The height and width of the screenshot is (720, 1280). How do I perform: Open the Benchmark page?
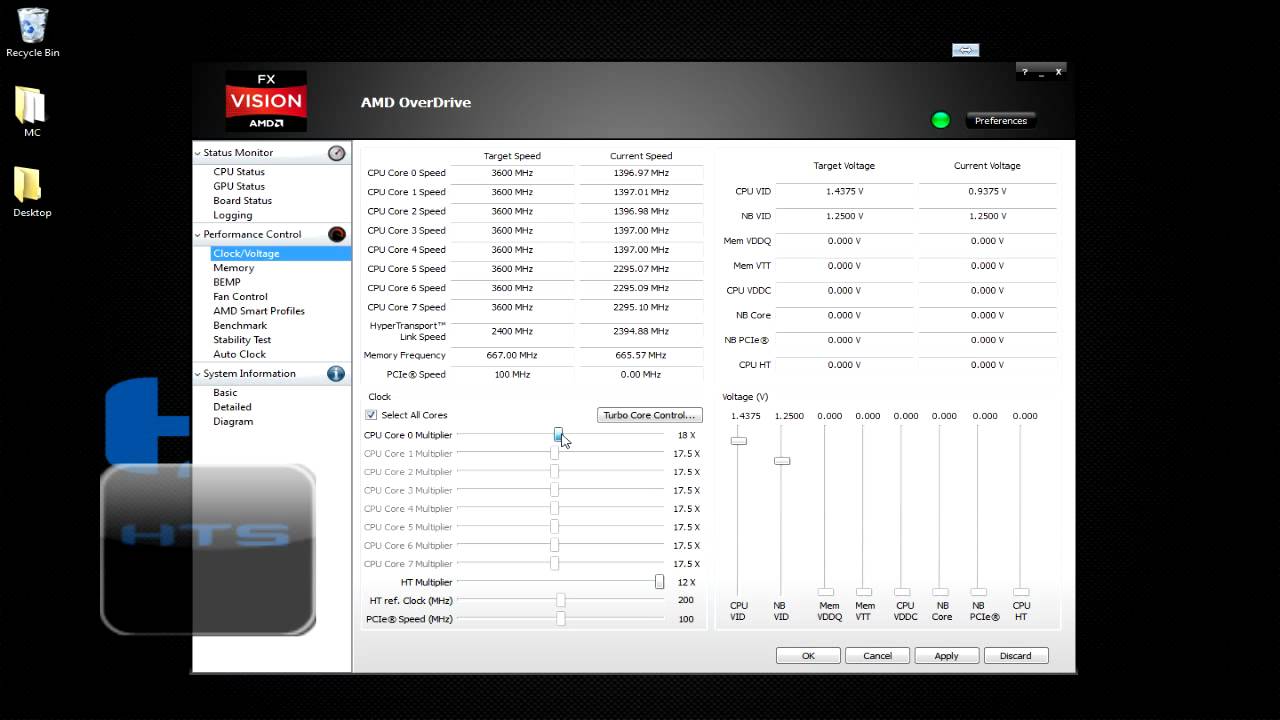240,325
